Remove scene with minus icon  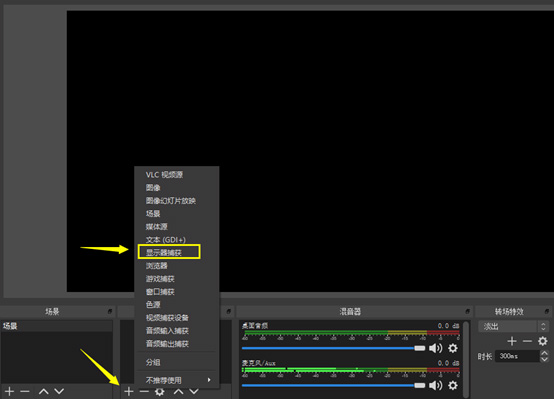[25, 391]
